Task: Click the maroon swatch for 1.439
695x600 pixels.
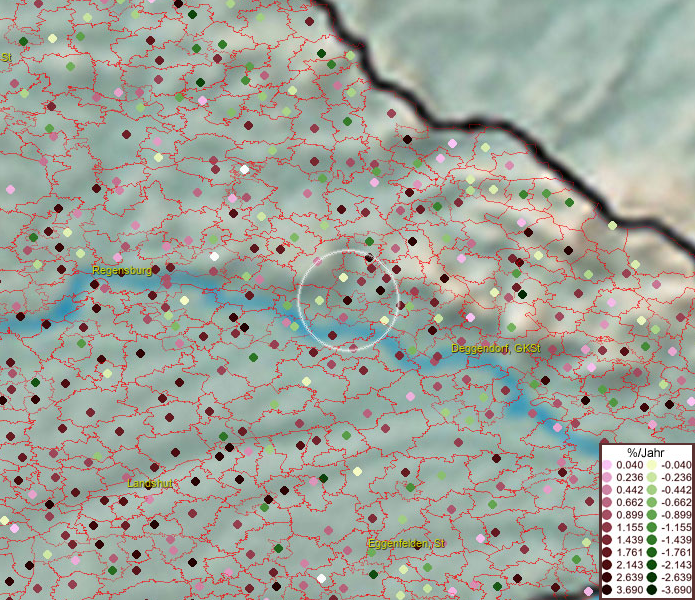Action: [x=607, y=540]
